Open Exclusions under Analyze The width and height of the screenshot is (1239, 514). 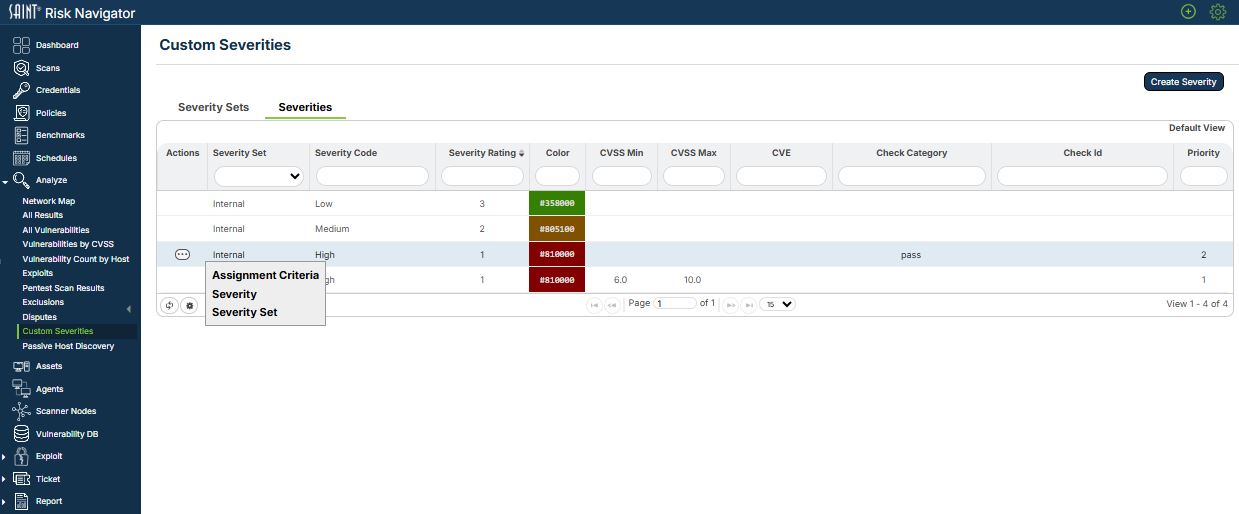click(43, 302)
